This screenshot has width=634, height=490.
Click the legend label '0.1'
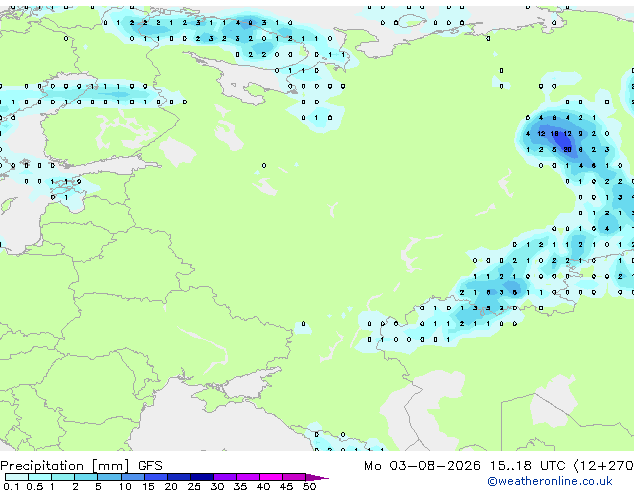(x=11, y=486)
